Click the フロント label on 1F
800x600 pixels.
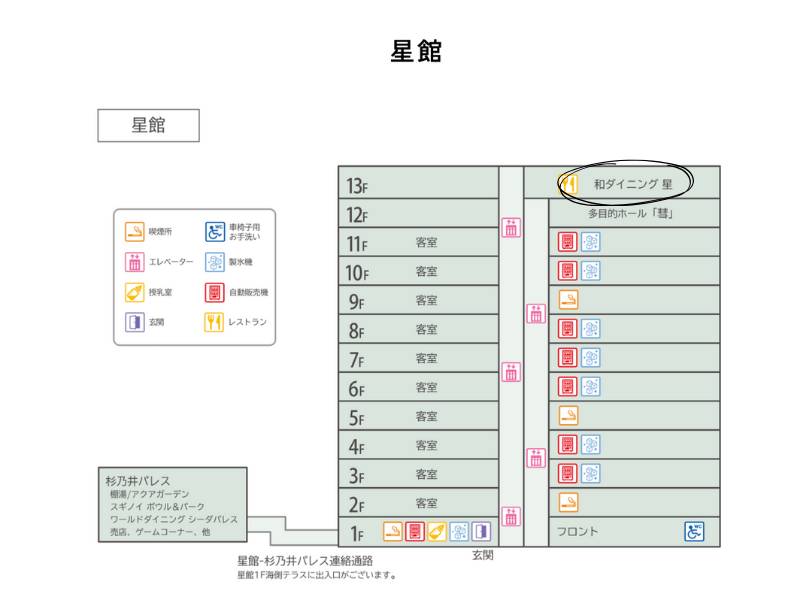tap(577, 532)
